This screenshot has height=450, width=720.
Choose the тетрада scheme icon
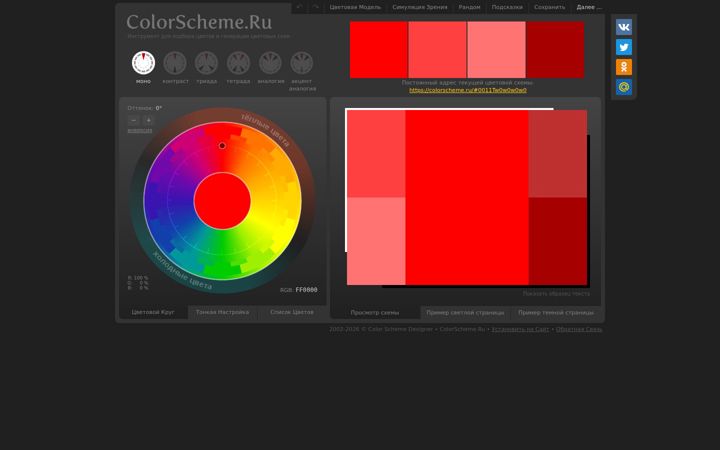pos(238,62)
